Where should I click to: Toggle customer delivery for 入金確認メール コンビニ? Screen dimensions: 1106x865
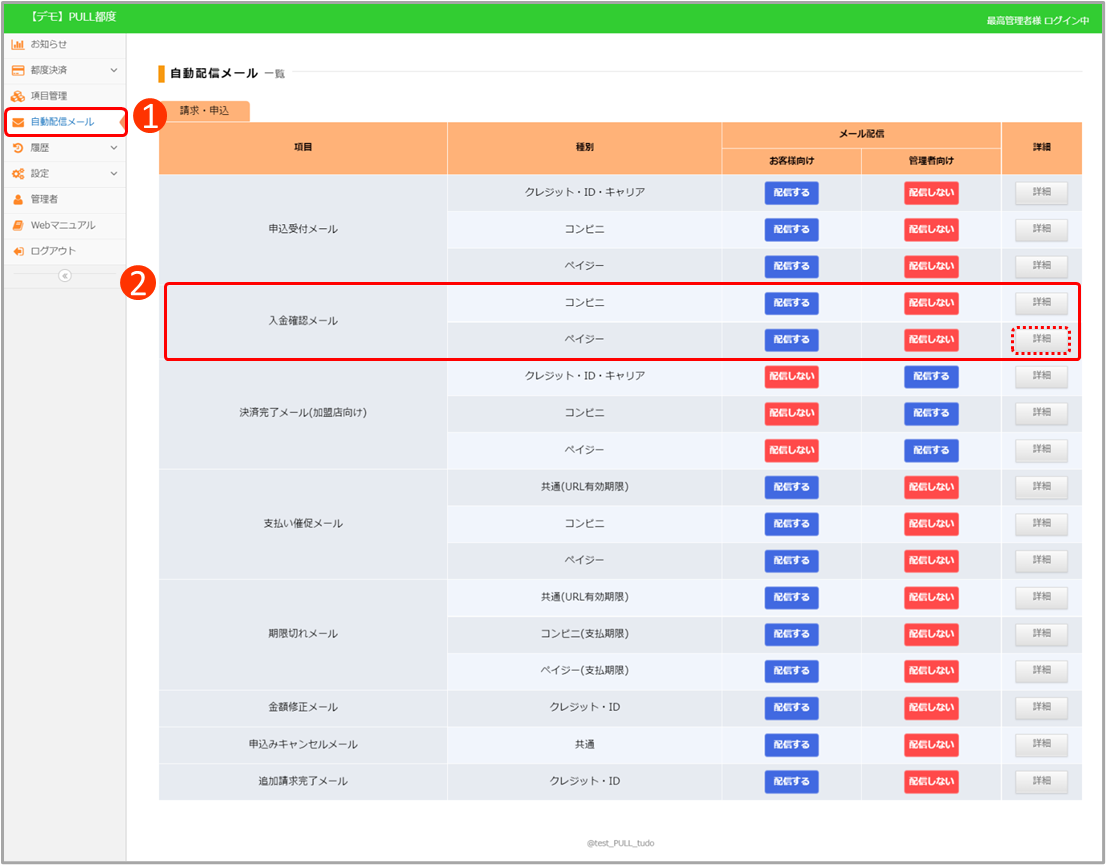coord(791,303)
